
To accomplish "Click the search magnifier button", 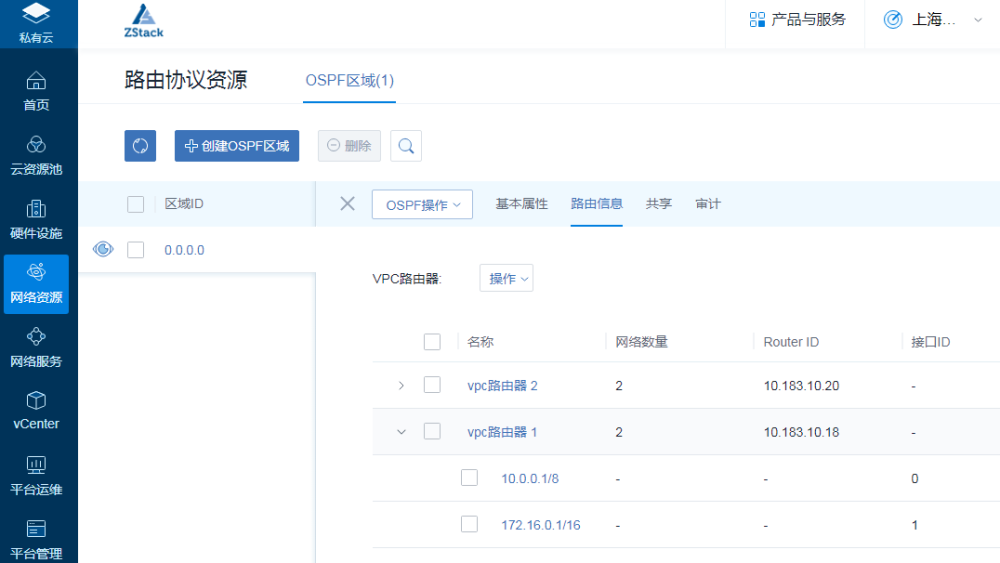I will point(406,146).
